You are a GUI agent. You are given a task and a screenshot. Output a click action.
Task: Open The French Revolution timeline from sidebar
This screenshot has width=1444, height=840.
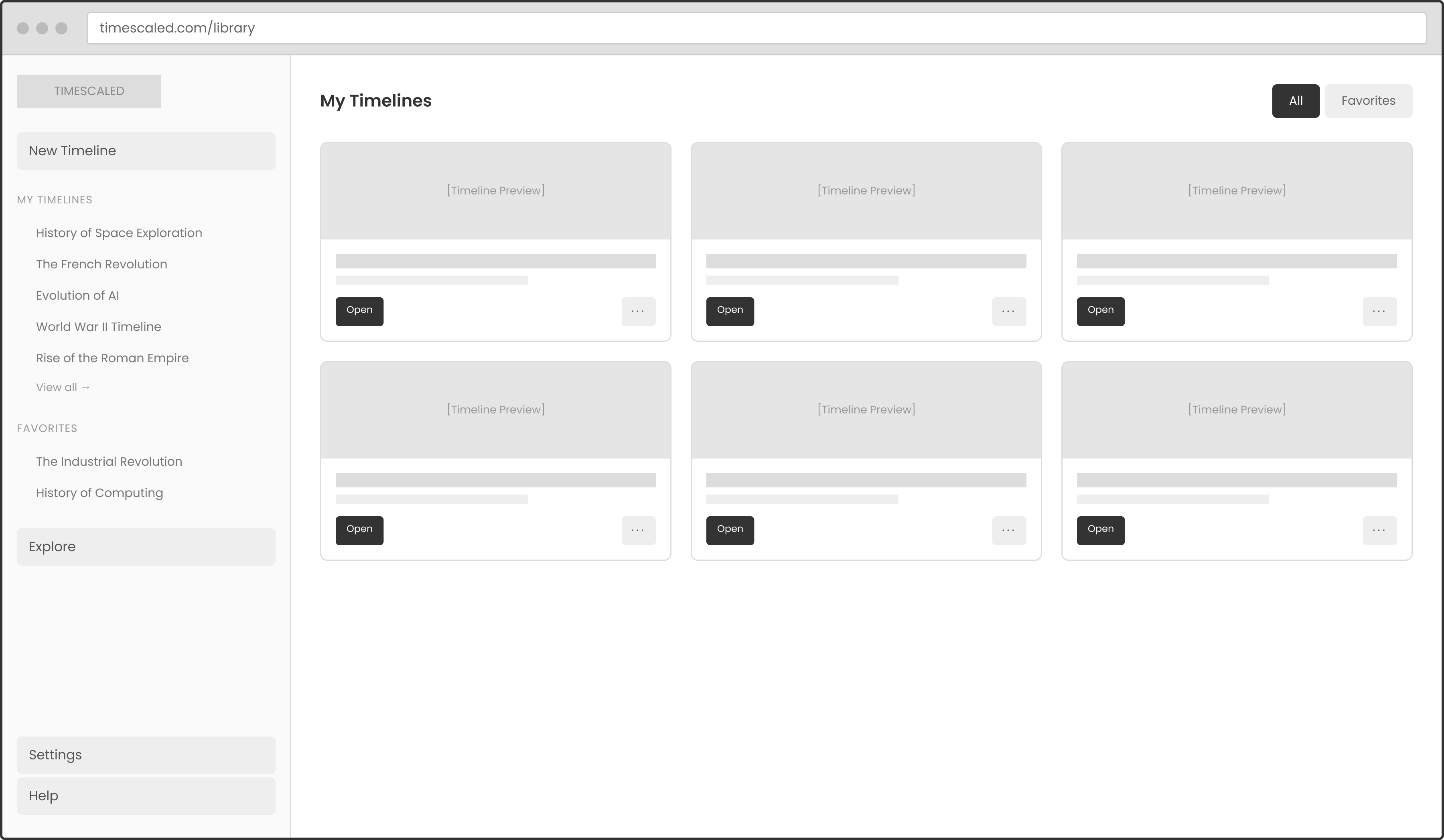click(x=101, y=264)
